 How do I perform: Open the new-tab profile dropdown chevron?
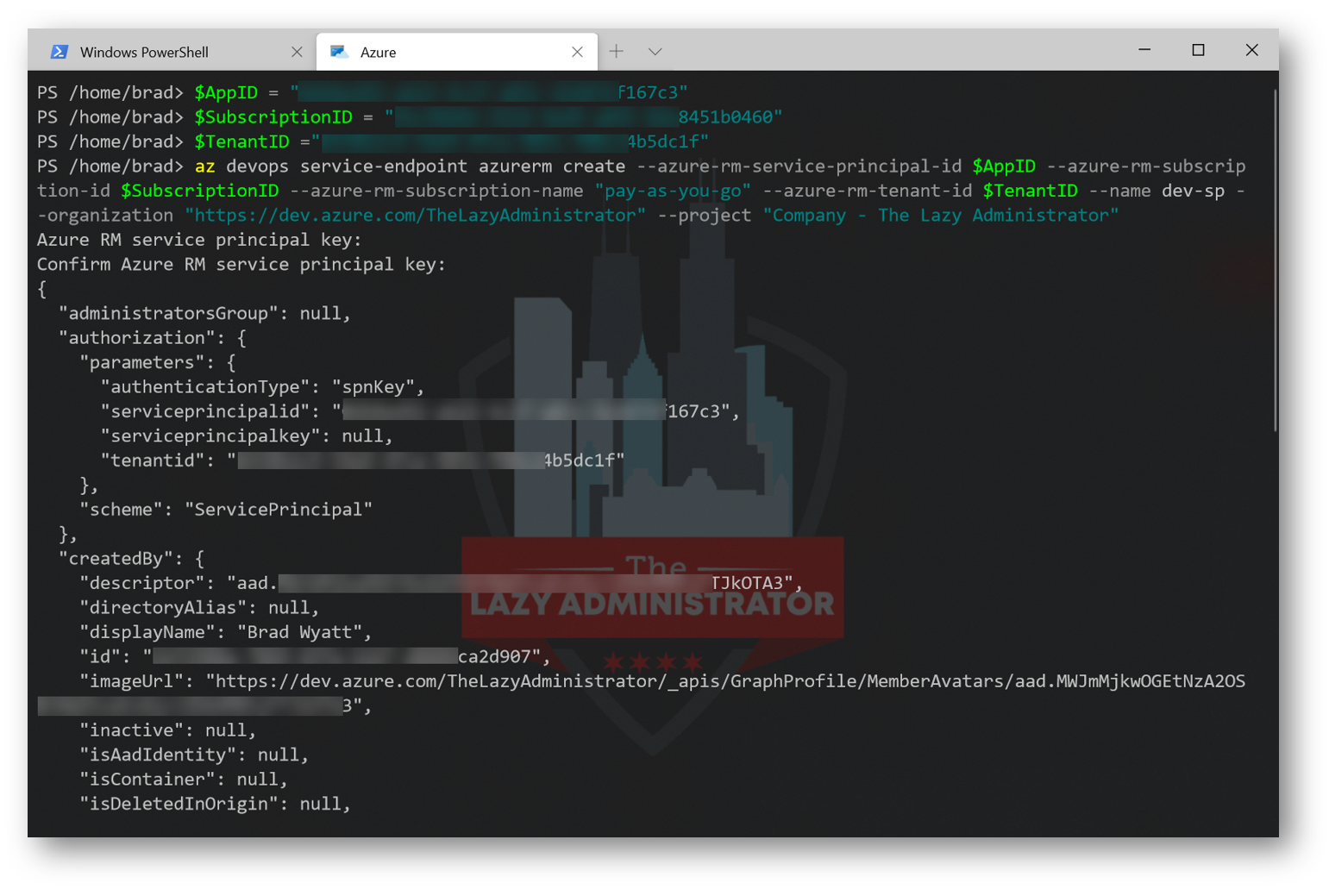point(655,52)
